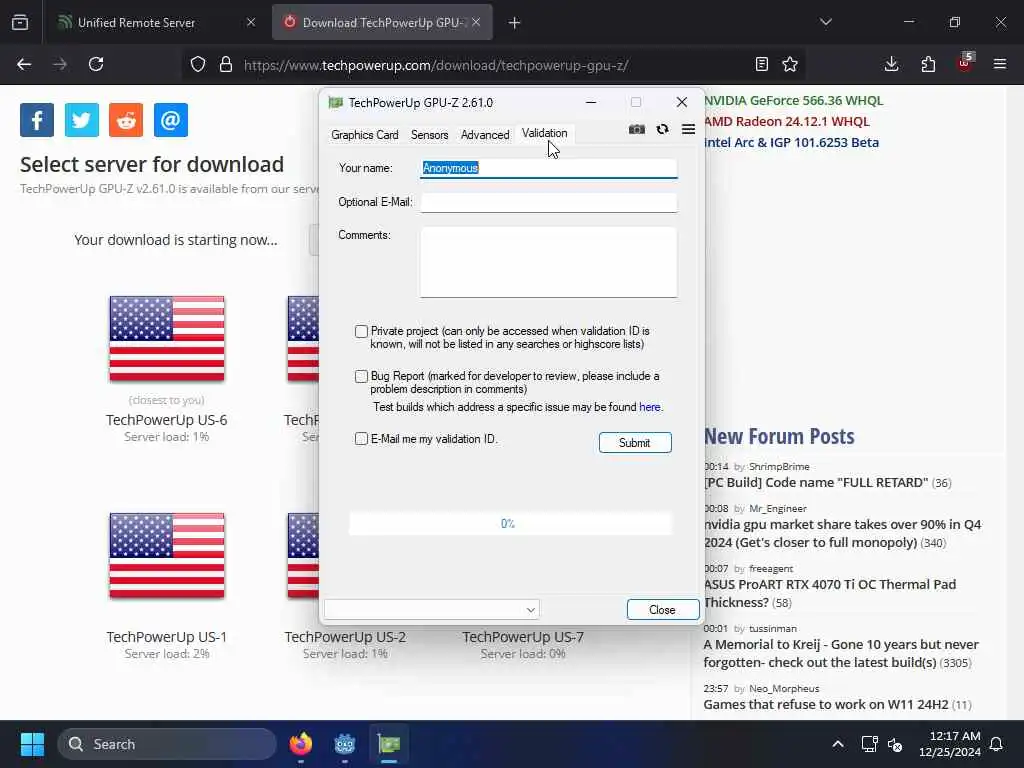Check E-Mail me my validation ID
The image size is (1024, 768).
tap(361, 439)
